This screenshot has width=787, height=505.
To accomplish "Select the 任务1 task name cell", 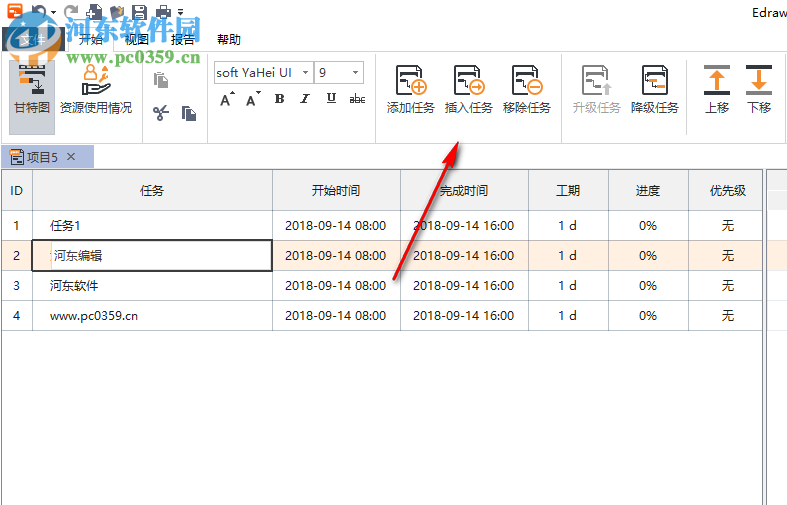I will tap(152, 225).
